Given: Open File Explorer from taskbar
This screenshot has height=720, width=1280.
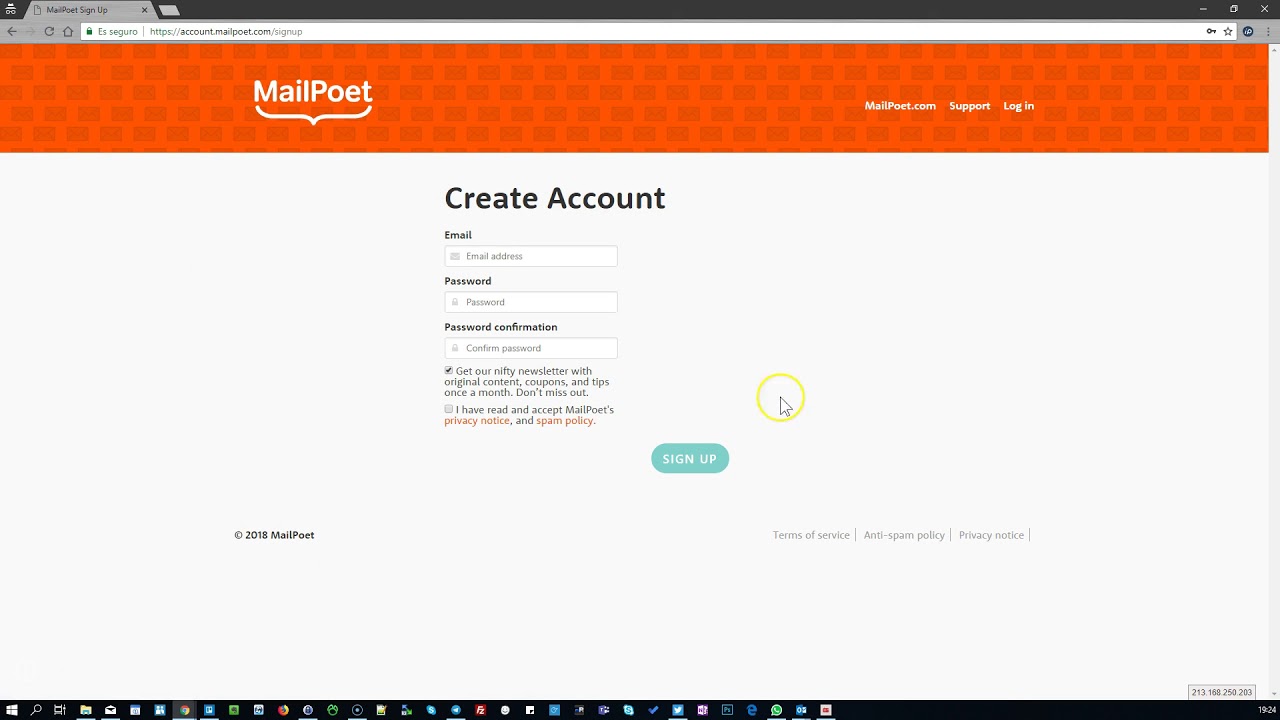Looking at the screenshot, I should click(85, 710).
